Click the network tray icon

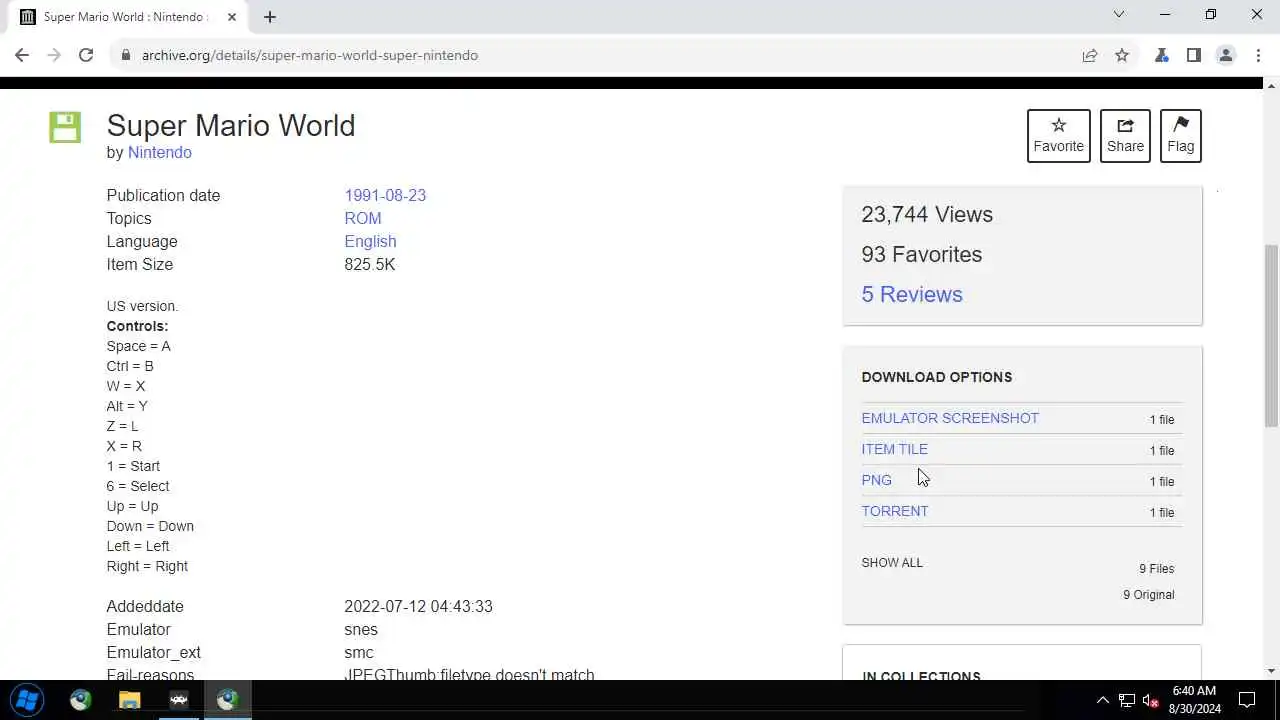point(1127,700)
